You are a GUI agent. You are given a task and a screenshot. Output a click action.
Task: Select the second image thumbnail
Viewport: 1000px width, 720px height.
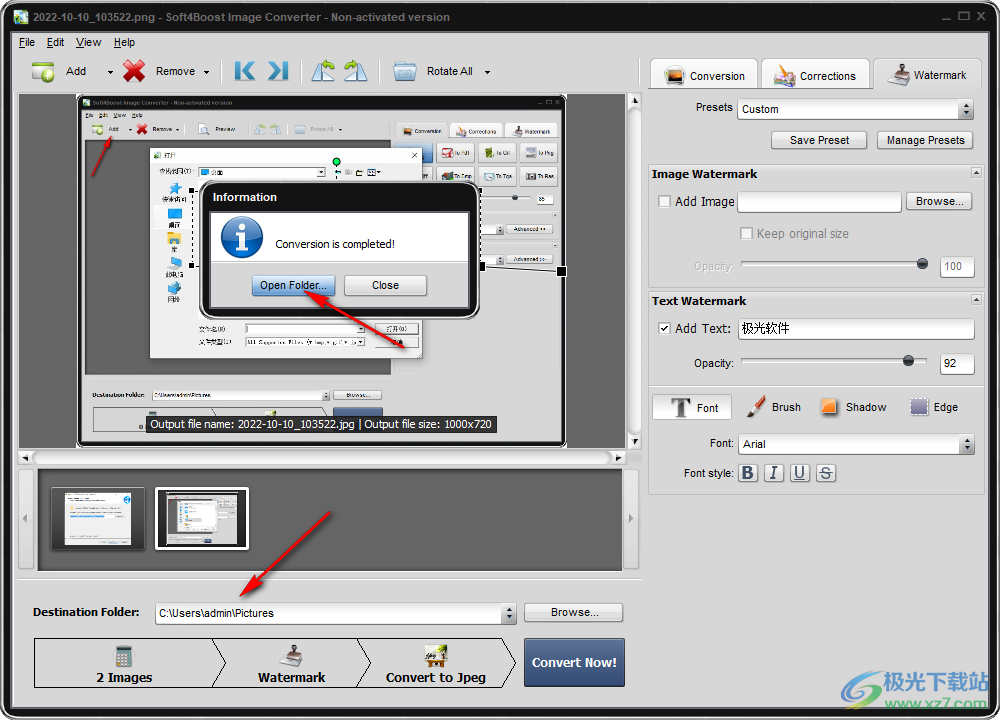coord(202,518)
